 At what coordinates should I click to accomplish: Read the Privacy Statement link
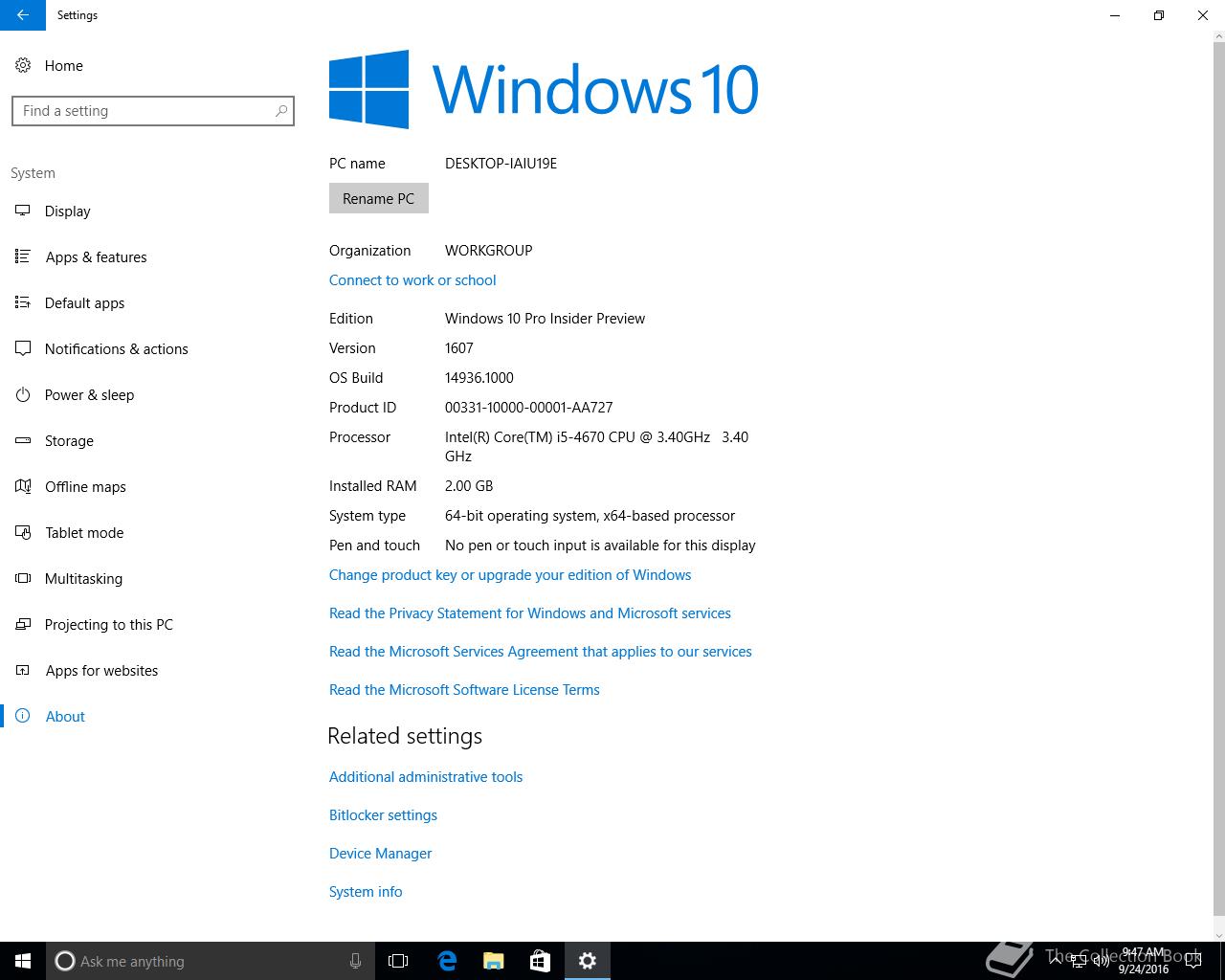tap(530, 613)
